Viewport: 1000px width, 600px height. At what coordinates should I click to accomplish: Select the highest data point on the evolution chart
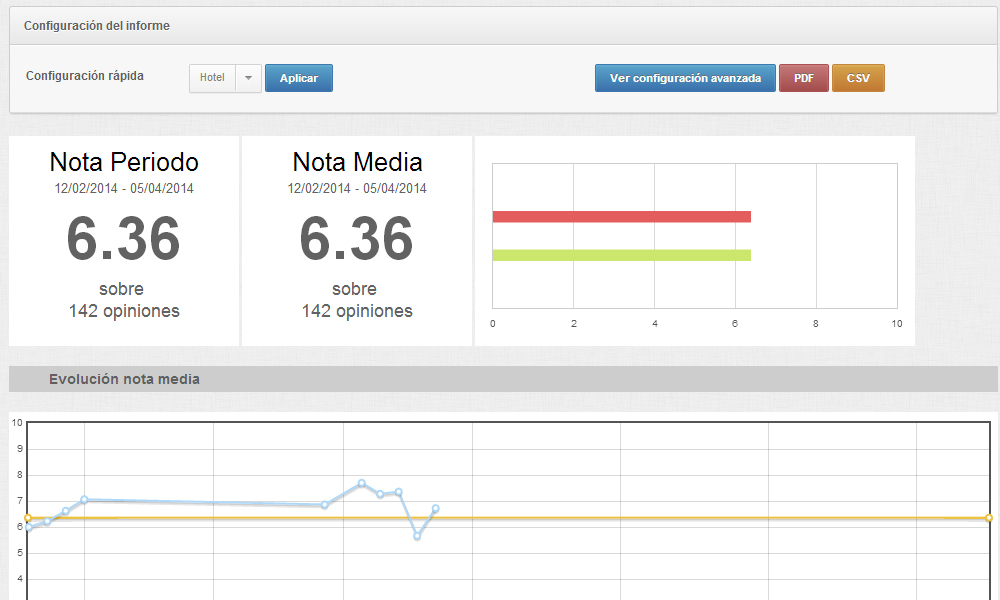(x=362, y=484)
